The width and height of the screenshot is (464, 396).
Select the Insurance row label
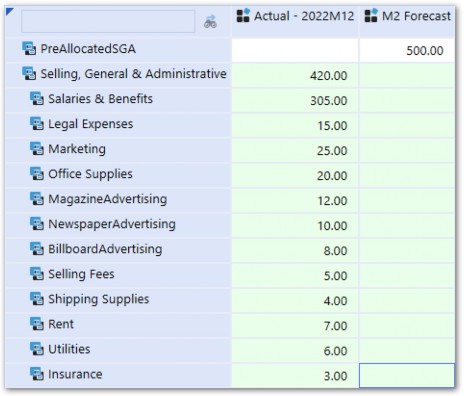pos(75,374)
